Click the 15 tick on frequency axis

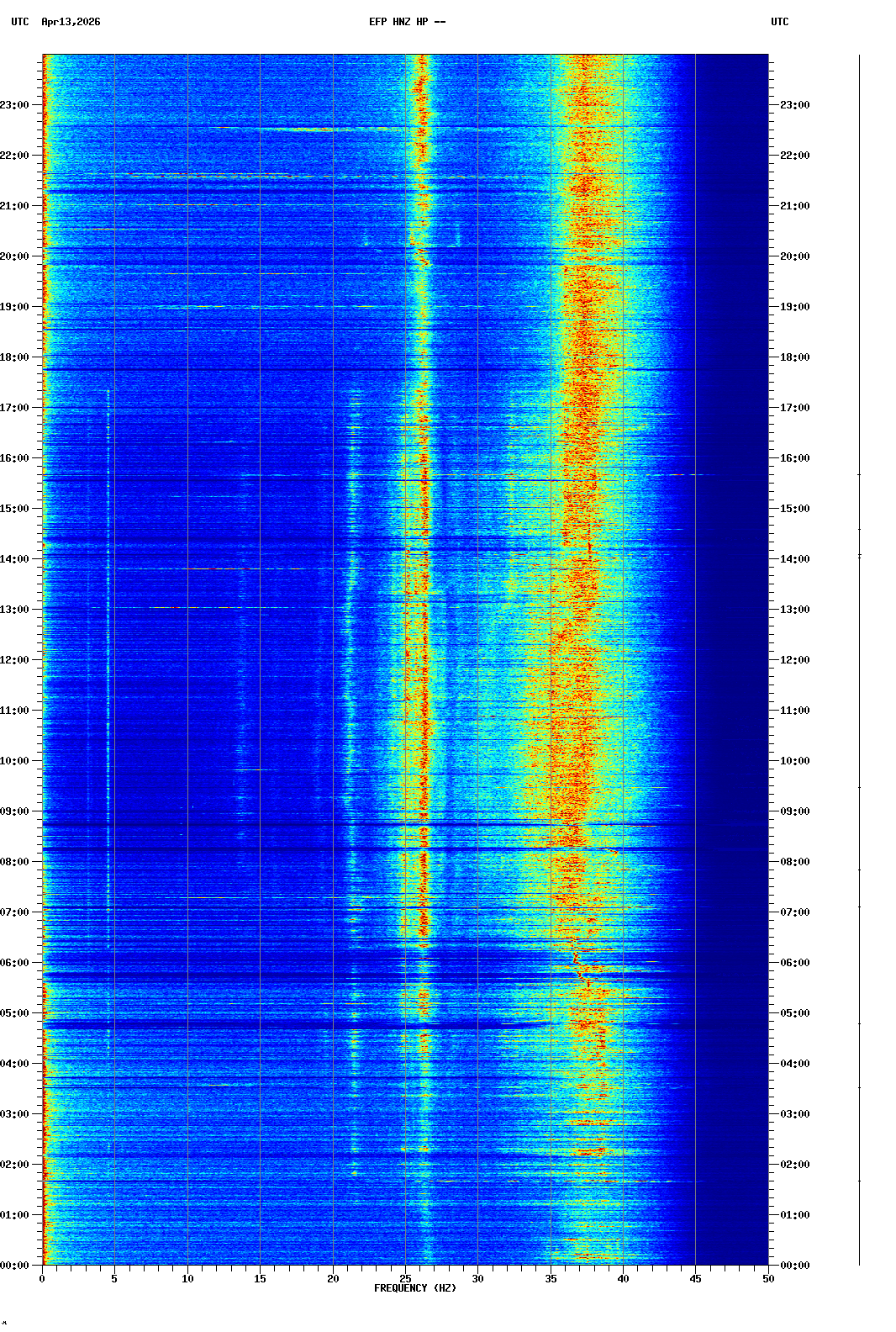coord(260,1279)
